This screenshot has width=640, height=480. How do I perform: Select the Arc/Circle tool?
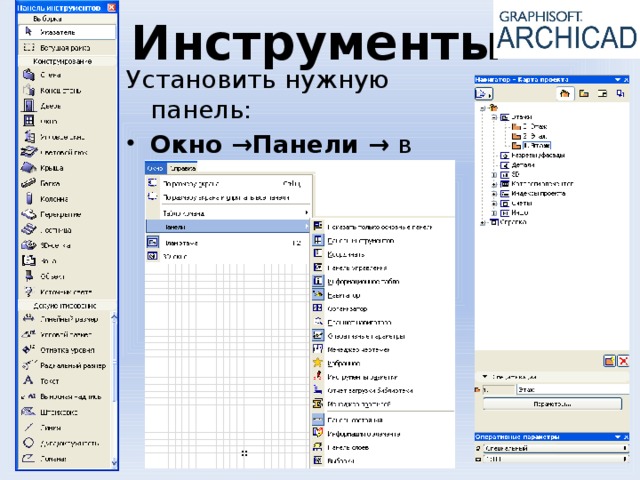64,443
